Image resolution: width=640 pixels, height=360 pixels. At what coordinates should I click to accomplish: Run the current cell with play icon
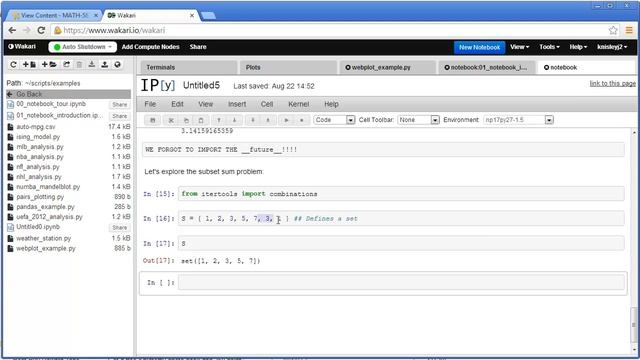point(286,120)
